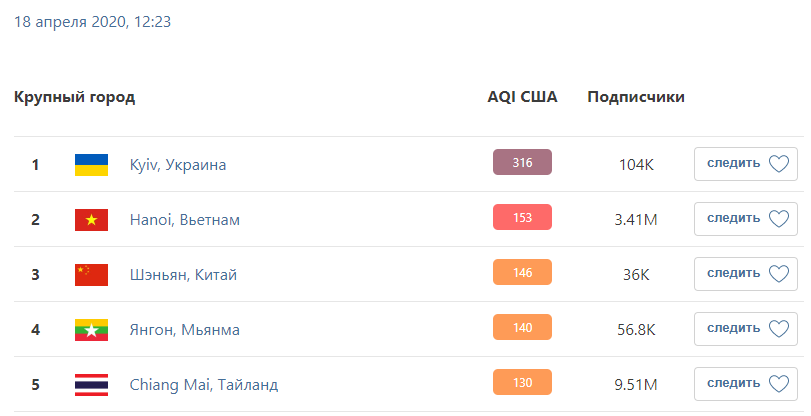The width and height of the screenshot is (811, 416).
Task: Click the Myanmar flag icon
Action: click(91, 329)
